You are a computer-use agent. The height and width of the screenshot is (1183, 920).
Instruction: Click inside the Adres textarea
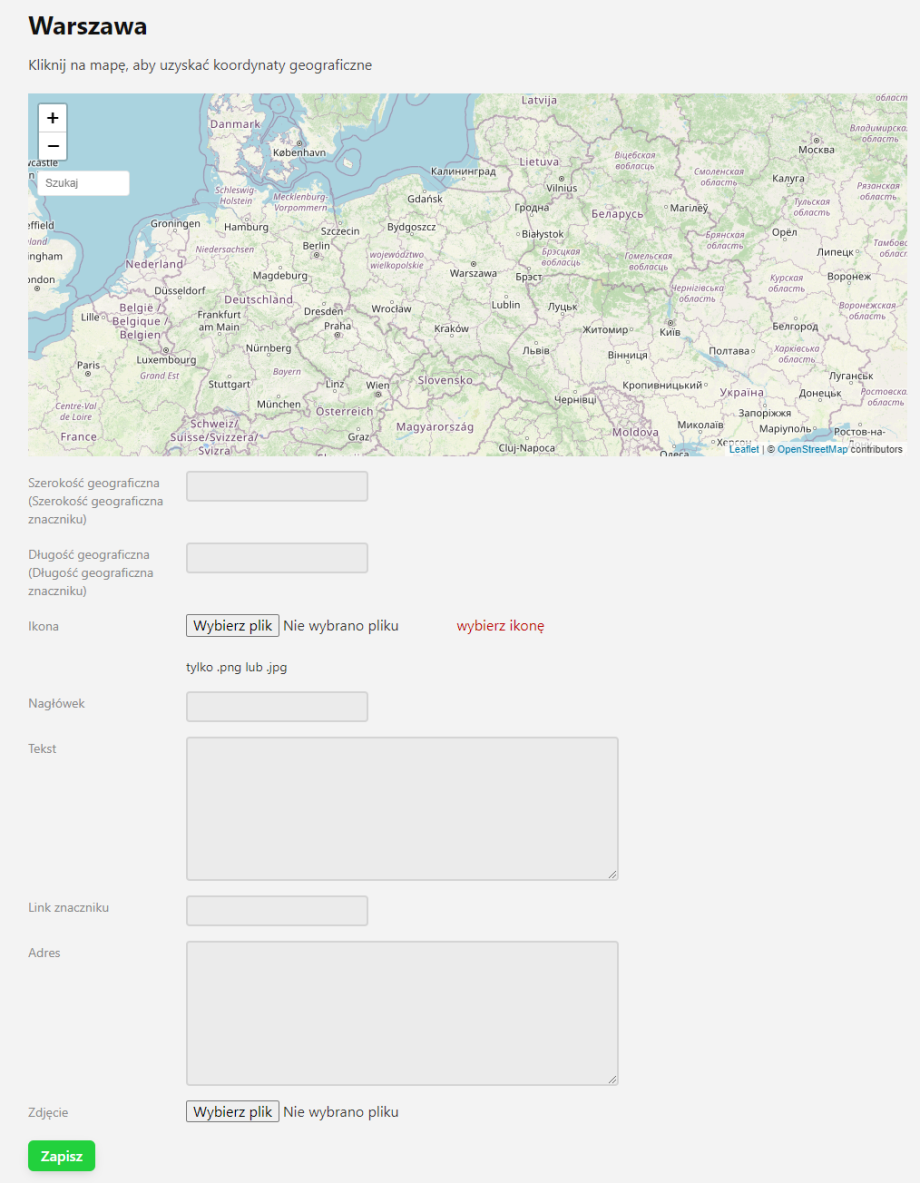[x=402, y=1012]
